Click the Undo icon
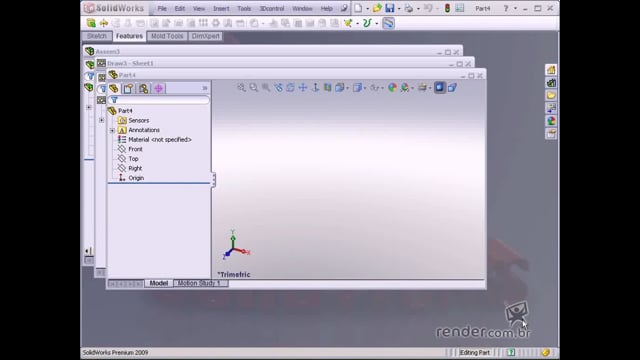 point(428,8)
